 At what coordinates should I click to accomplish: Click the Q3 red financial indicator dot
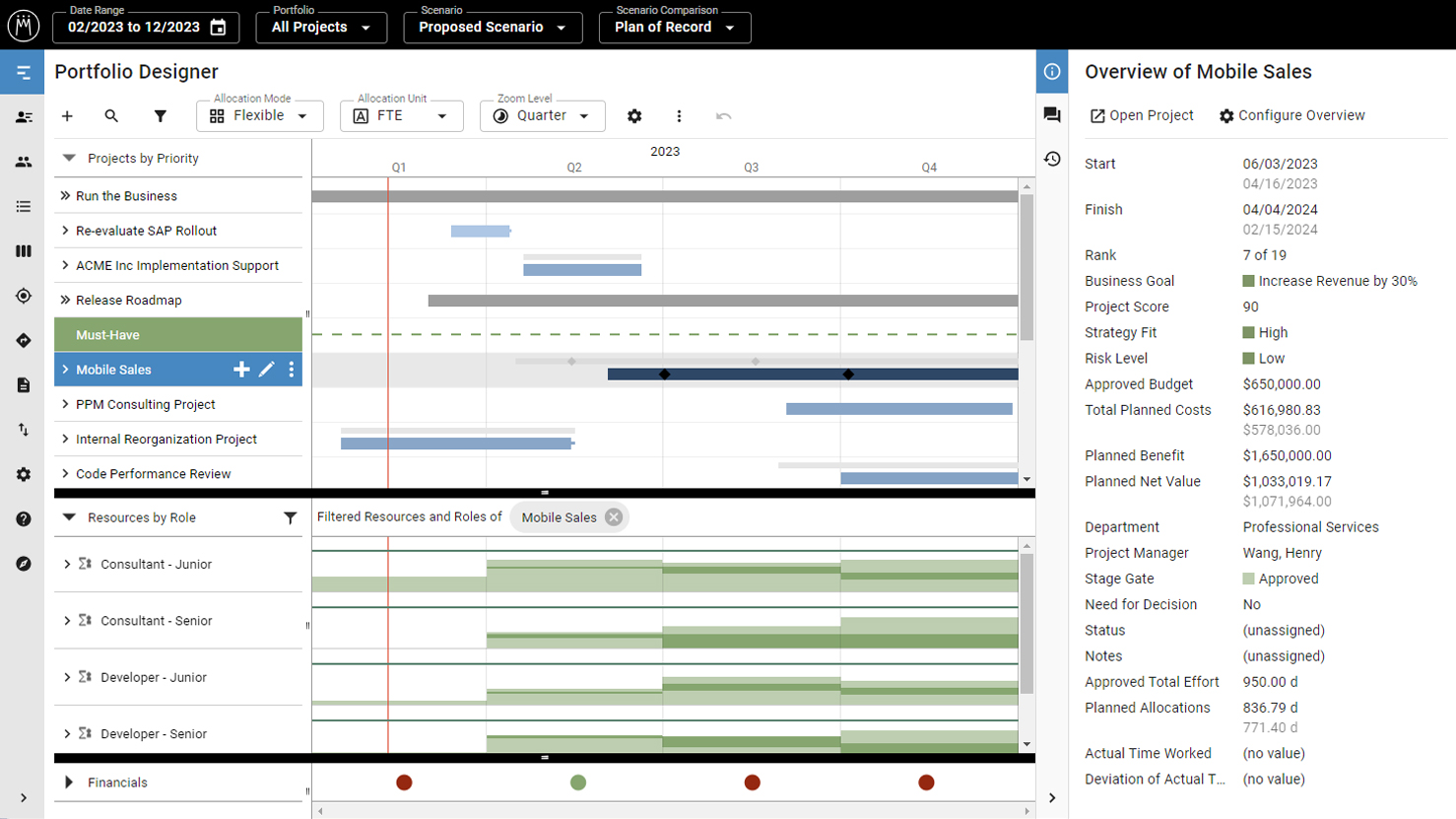click(753, 783)
